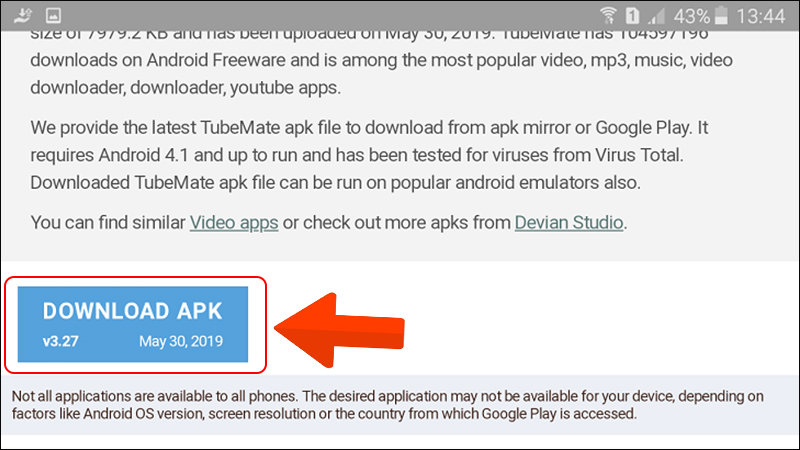Click the v3.27 version label

click(x=60, y=341)
